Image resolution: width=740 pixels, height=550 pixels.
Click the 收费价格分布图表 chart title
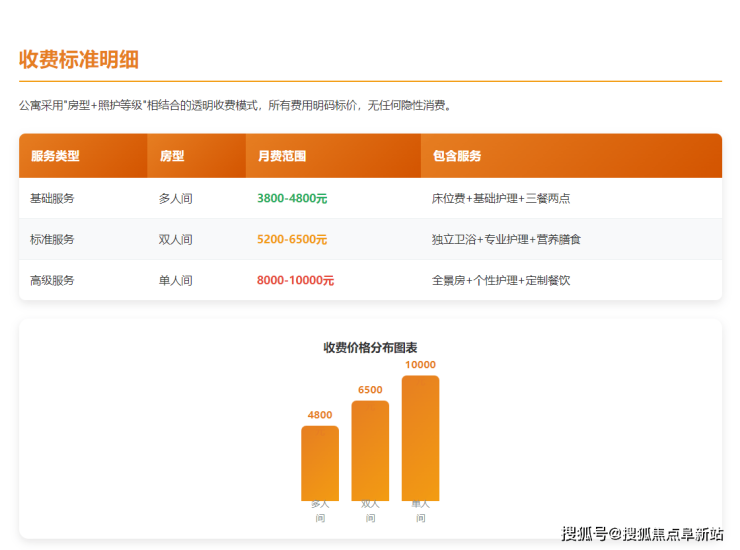(370, 348)
